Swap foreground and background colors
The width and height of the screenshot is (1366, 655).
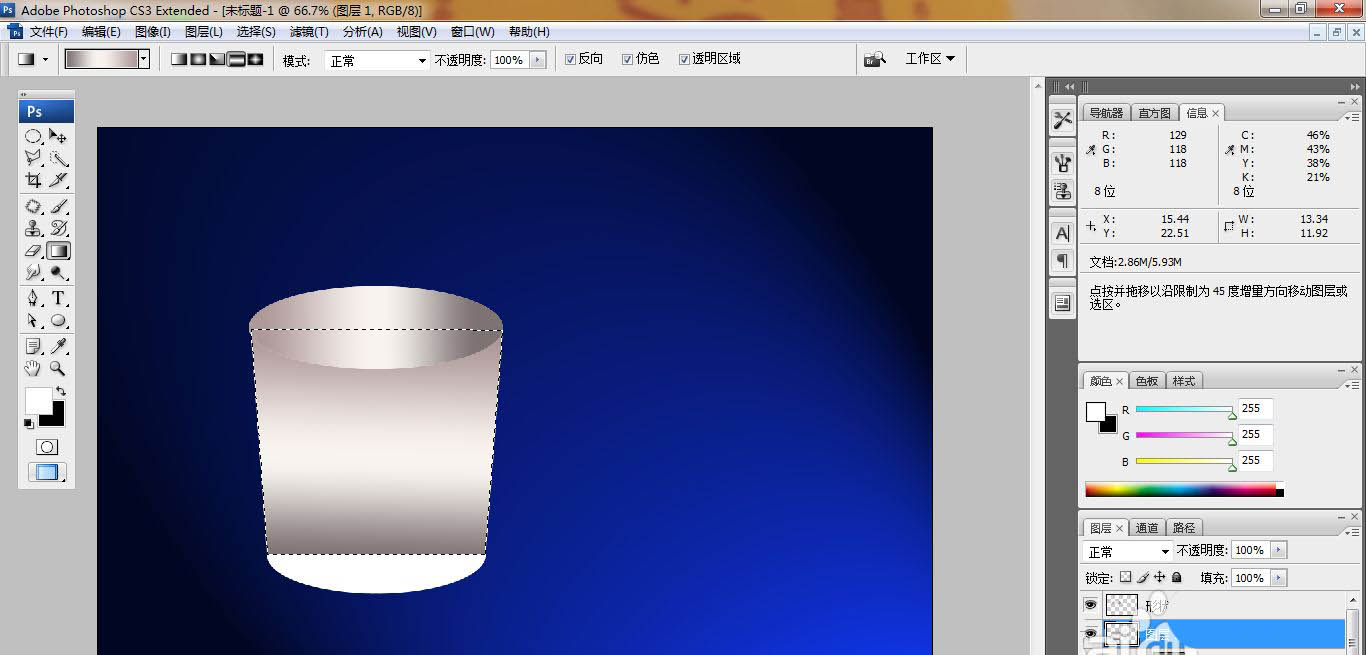[x=61, y=391]
